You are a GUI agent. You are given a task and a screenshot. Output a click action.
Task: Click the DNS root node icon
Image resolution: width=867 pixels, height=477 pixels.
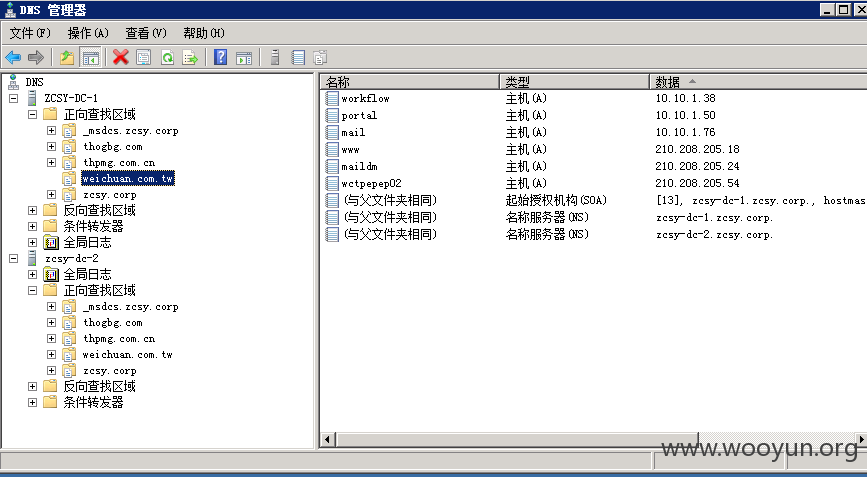(x=13, y=82)
